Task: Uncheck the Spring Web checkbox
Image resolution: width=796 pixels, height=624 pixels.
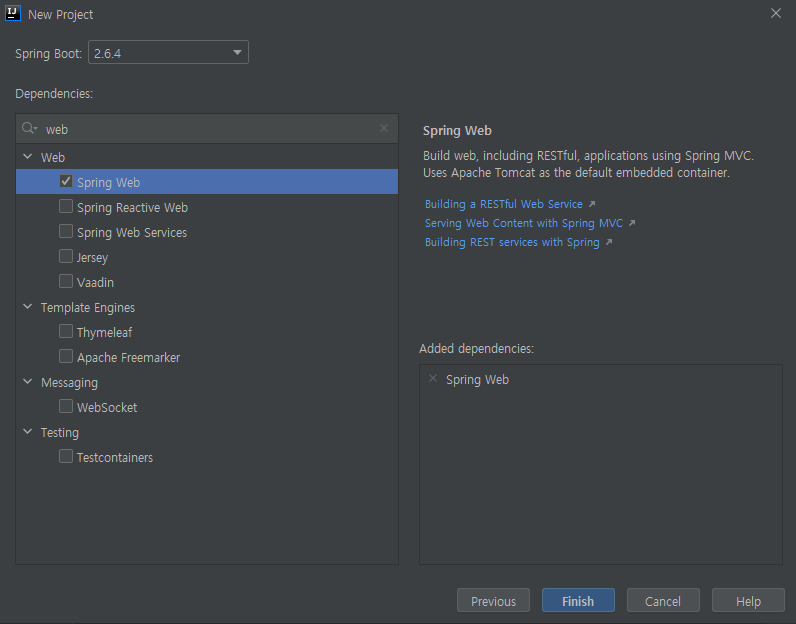Action: click(66, 181)
